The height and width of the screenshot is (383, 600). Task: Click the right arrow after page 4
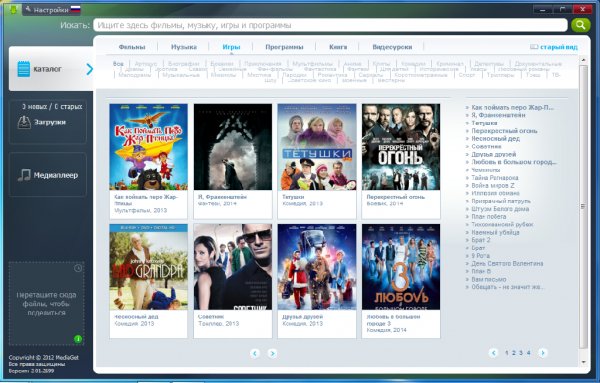pyautogui.click(x=543, y=353)
